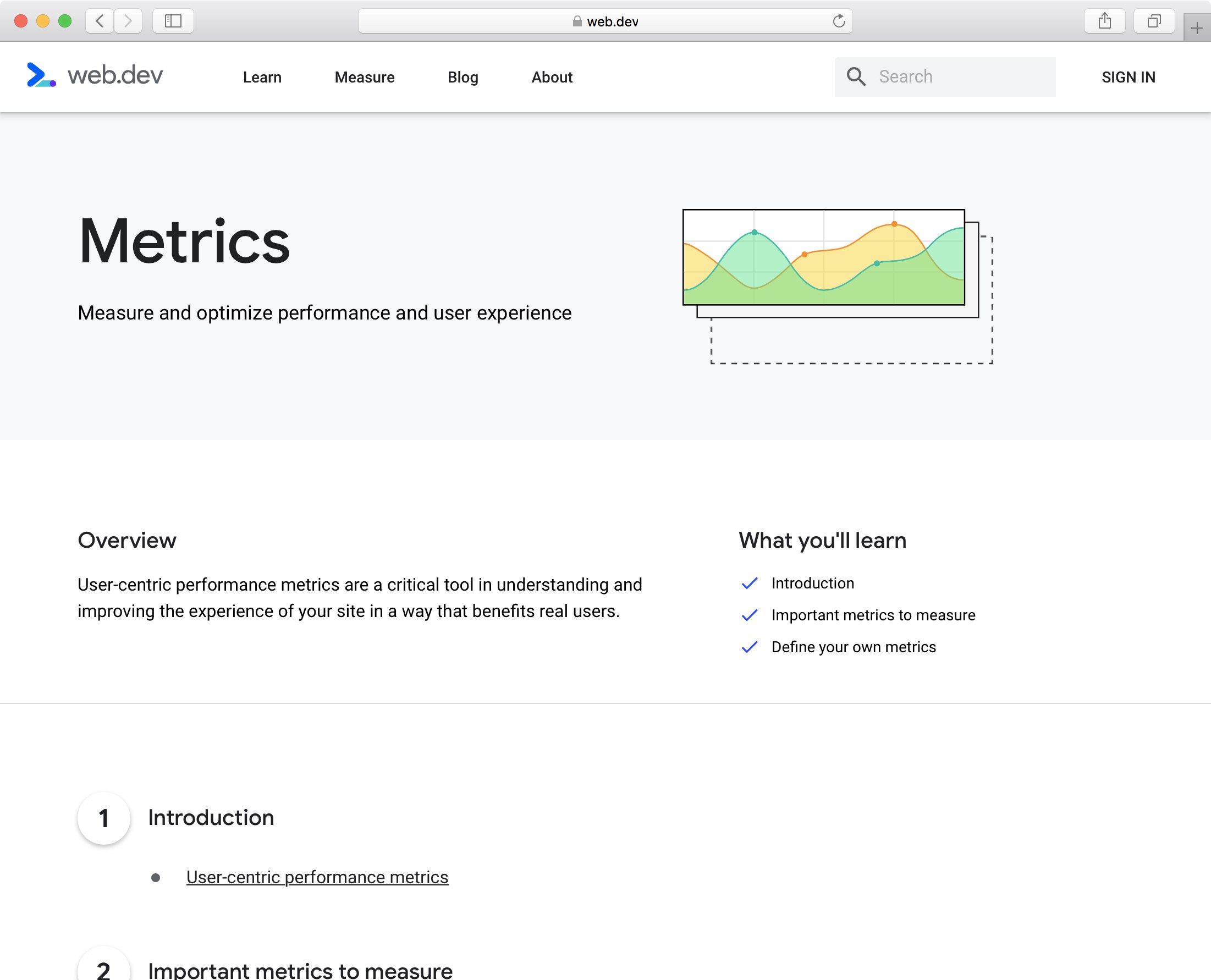The width and height of the screenshot is (1211, 980).
Task: Open User-centric performance metrics link
Action: click(x=317, y=877)
